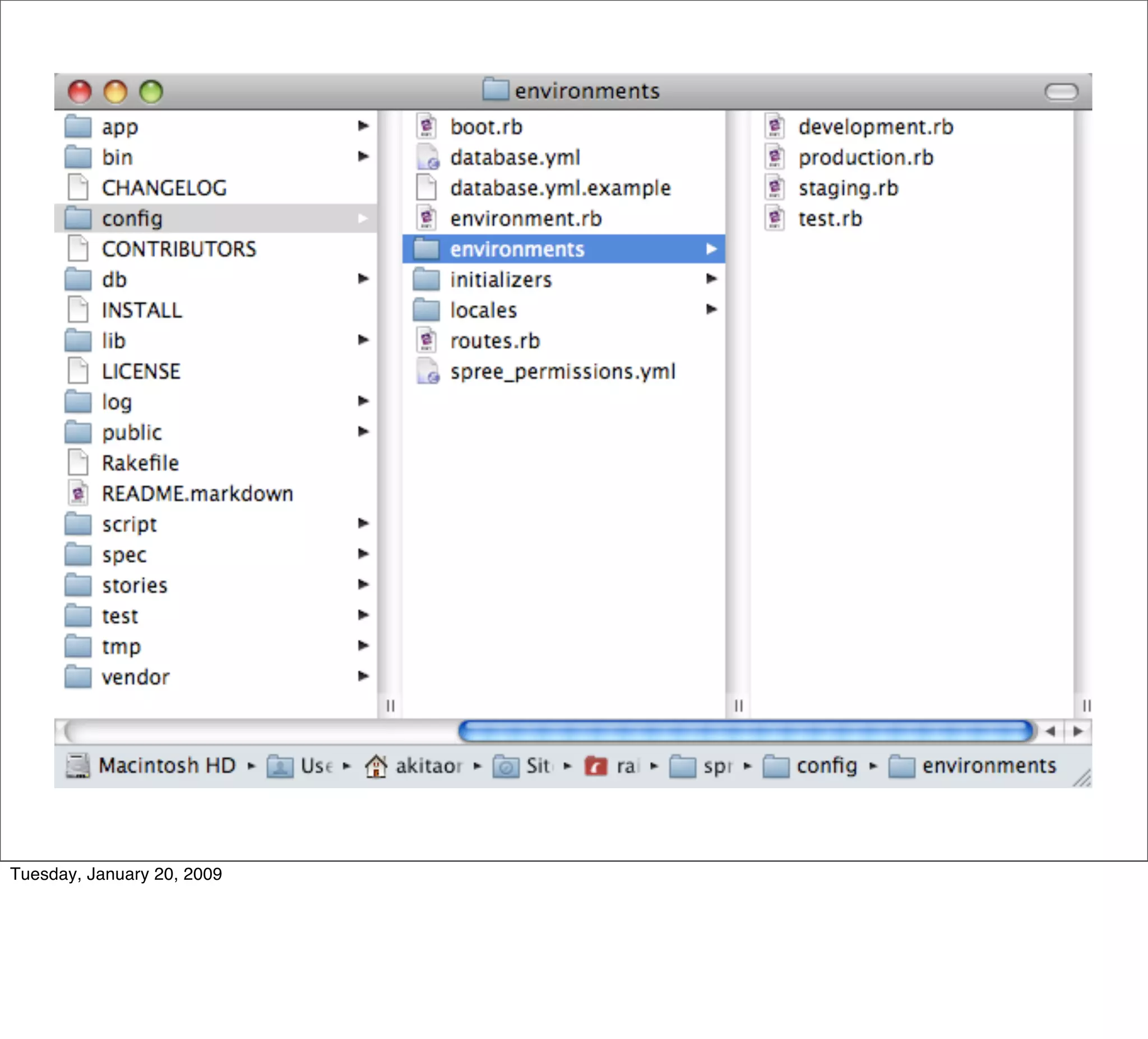
Task: Click Macintosh HD drive icon in path bar
Action: 78,765
